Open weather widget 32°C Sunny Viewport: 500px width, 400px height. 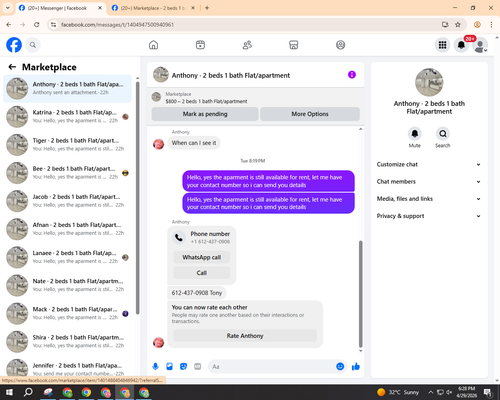(x=398, y=392)
